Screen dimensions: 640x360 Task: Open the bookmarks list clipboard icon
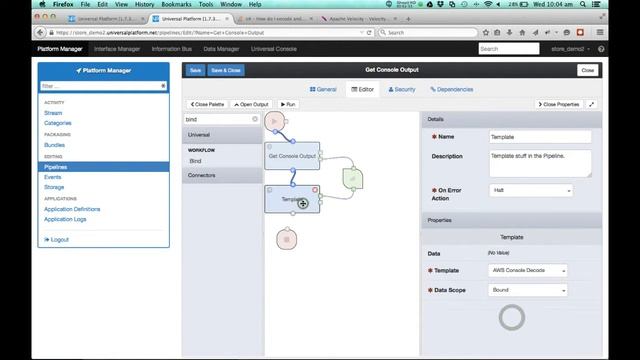pos(497,32)
